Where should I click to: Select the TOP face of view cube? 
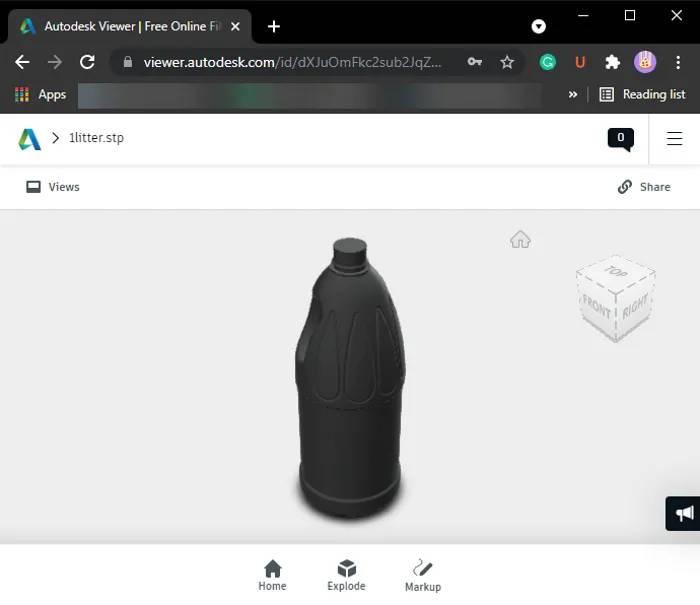click(x=617, y=271)
